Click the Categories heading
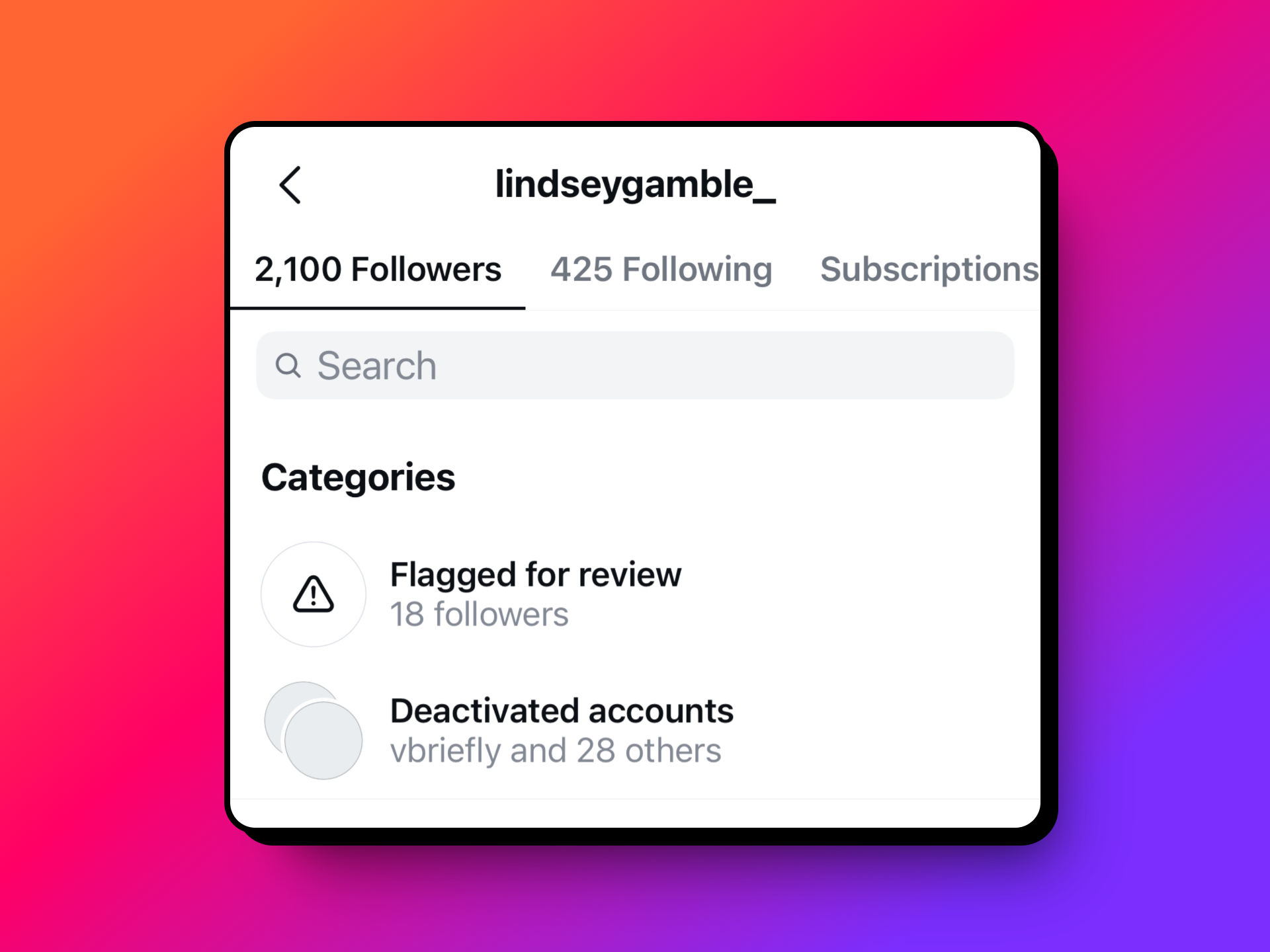 359,477
